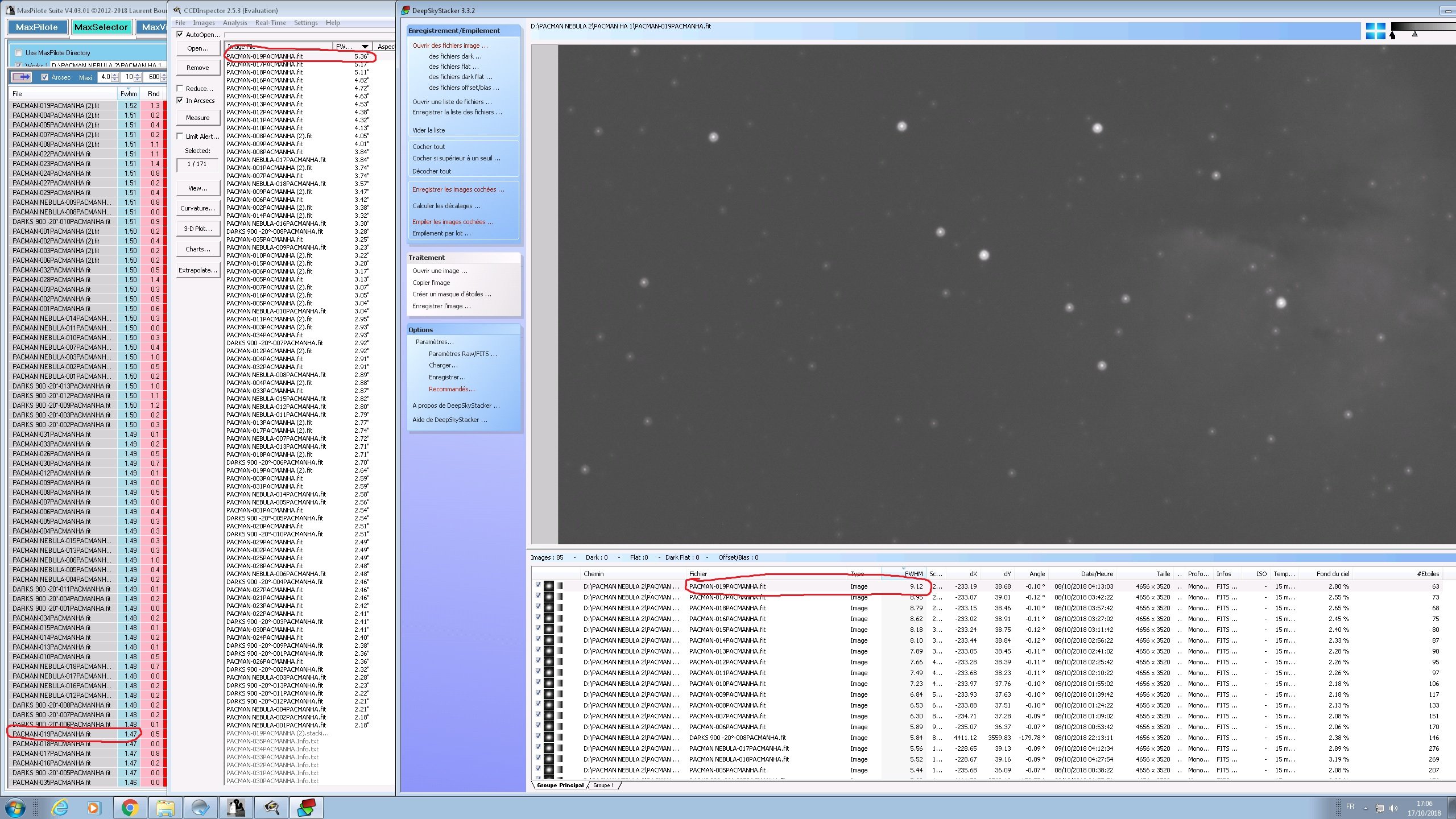Screen dimensions: 1456x819
Task: Click the blue arrow transfer icon in MaxSelector
Action: pyautogui.click(x=22, y=77)
